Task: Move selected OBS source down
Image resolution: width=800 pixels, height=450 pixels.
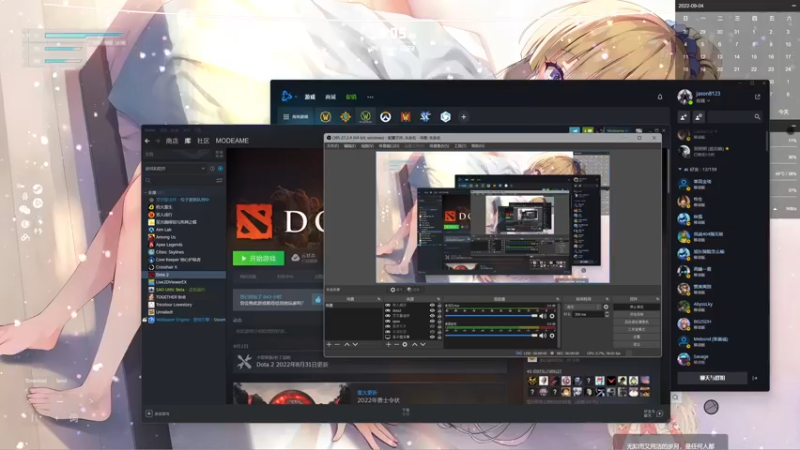Action: pyautogui.click(x=422, y=344)
